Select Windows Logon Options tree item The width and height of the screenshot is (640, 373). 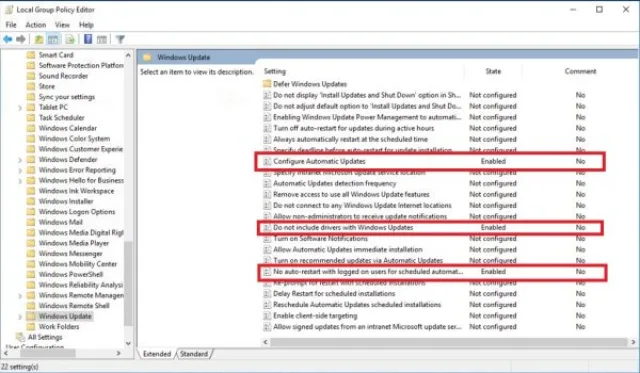click(77, 211)
